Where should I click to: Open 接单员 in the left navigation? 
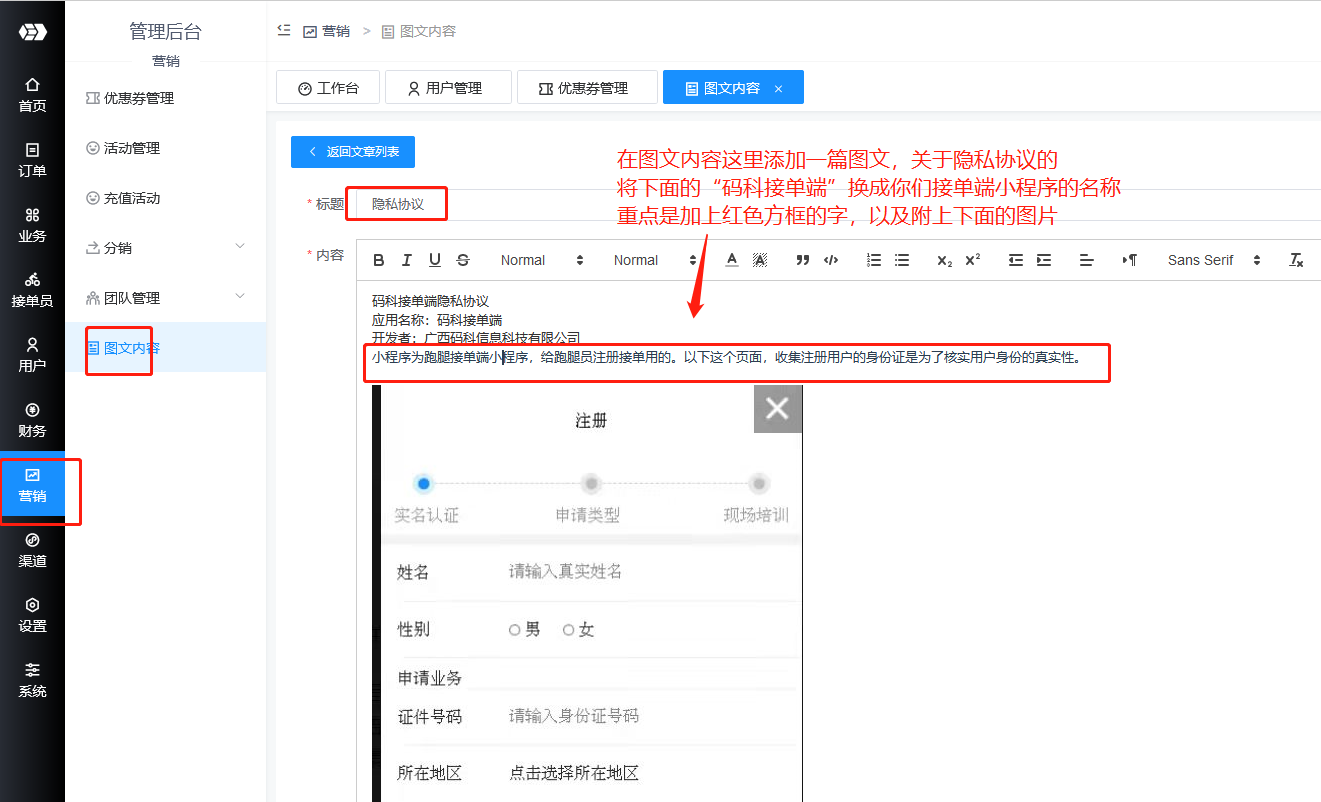tap(32, 290)
